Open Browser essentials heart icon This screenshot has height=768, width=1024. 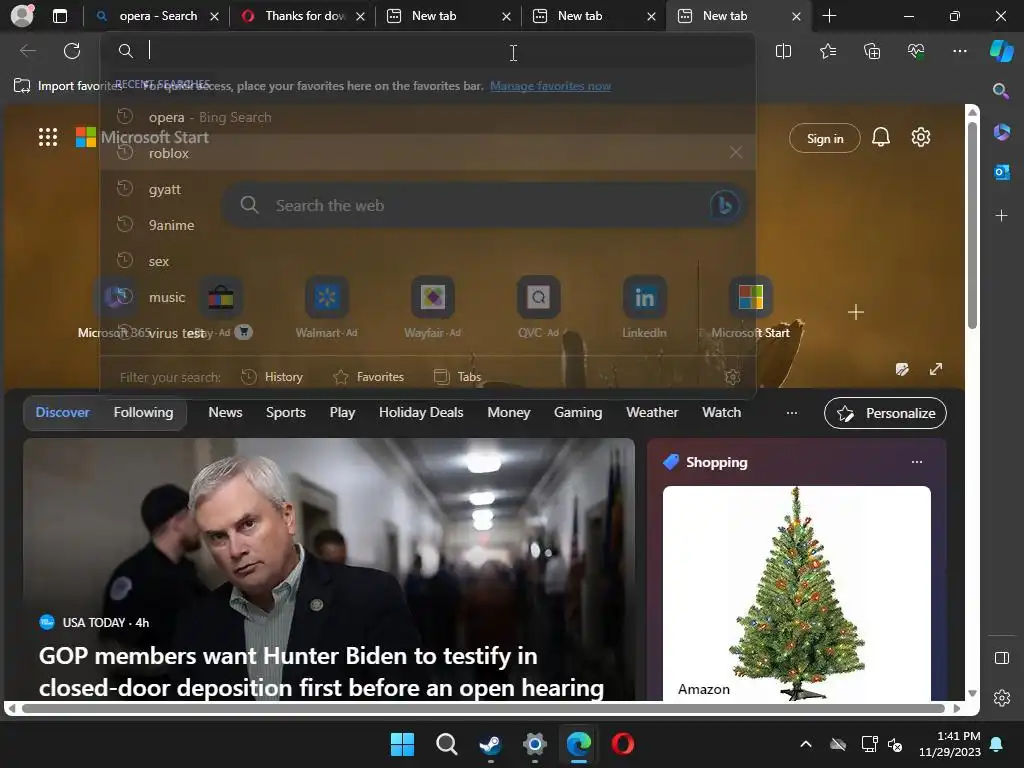916,51
